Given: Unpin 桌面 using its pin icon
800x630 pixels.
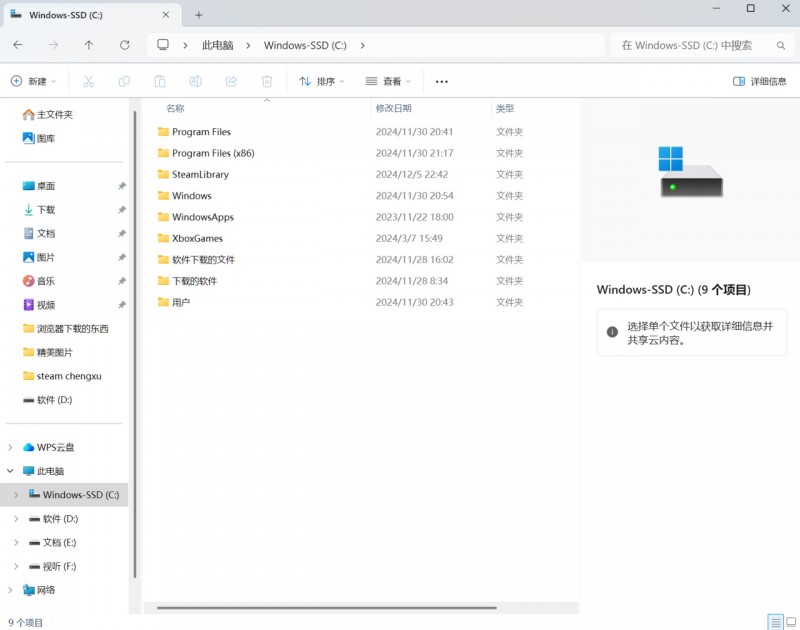Looking at the screenshot, I should tap(122, 186).
